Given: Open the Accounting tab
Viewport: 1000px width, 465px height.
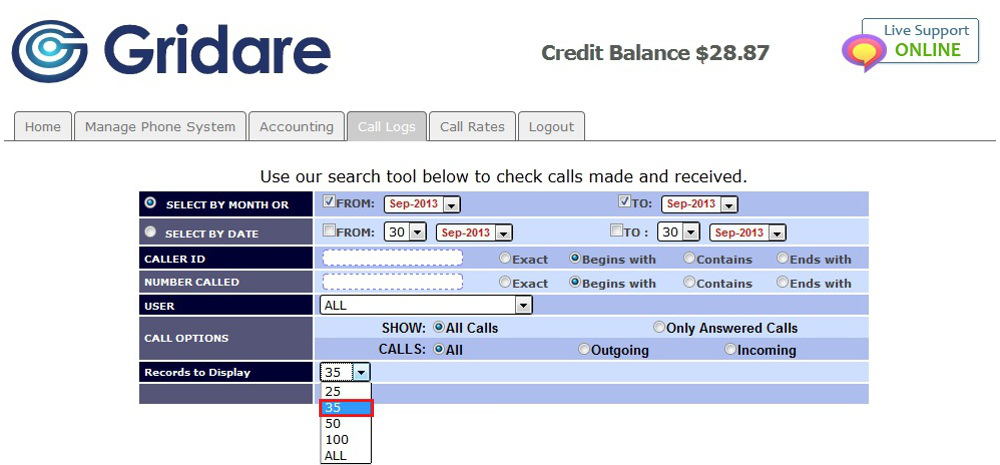Looking at the screenshot, I should point(296,127).
